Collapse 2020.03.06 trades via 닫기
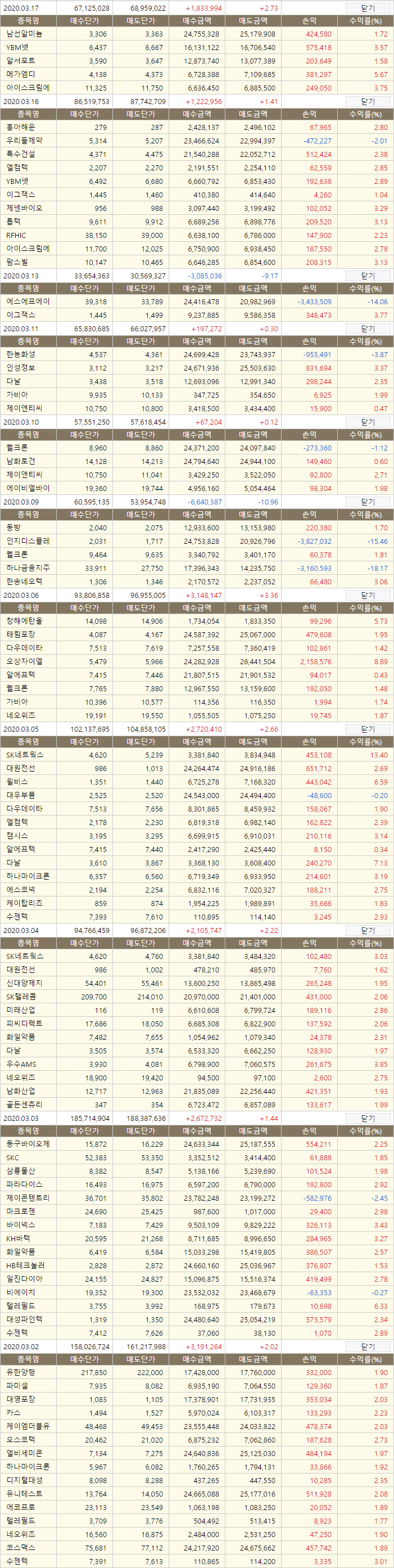Image resolution: width=394 pixels, height=1568 pixels. pyautogui.click(x=368, y=595)
